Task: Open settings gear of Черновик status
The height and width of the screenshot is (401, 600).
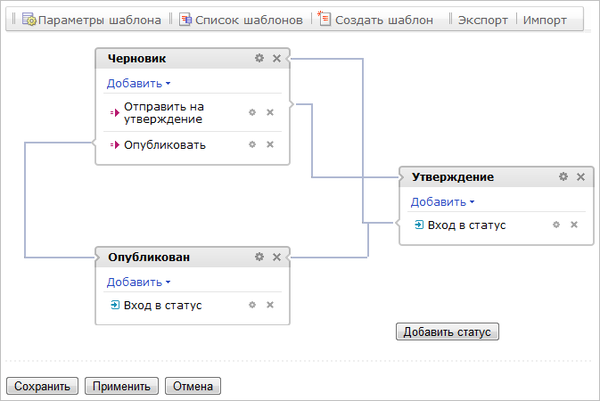Action: pos(259,58)
